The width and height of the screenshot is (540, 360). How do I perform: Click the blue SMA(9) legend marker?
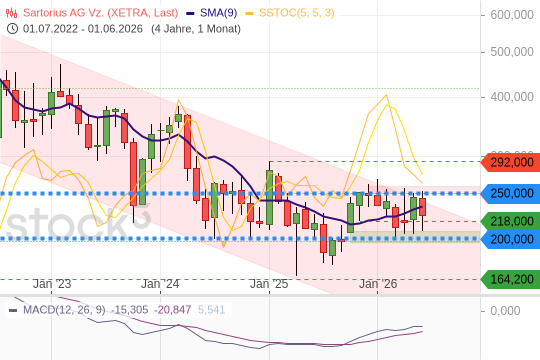point(190,13)
